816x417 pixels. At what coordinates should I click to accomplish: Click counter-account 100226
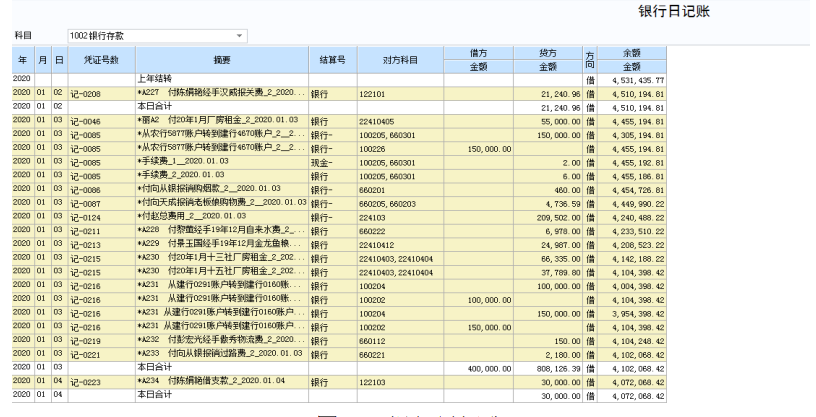click(400, 149)
